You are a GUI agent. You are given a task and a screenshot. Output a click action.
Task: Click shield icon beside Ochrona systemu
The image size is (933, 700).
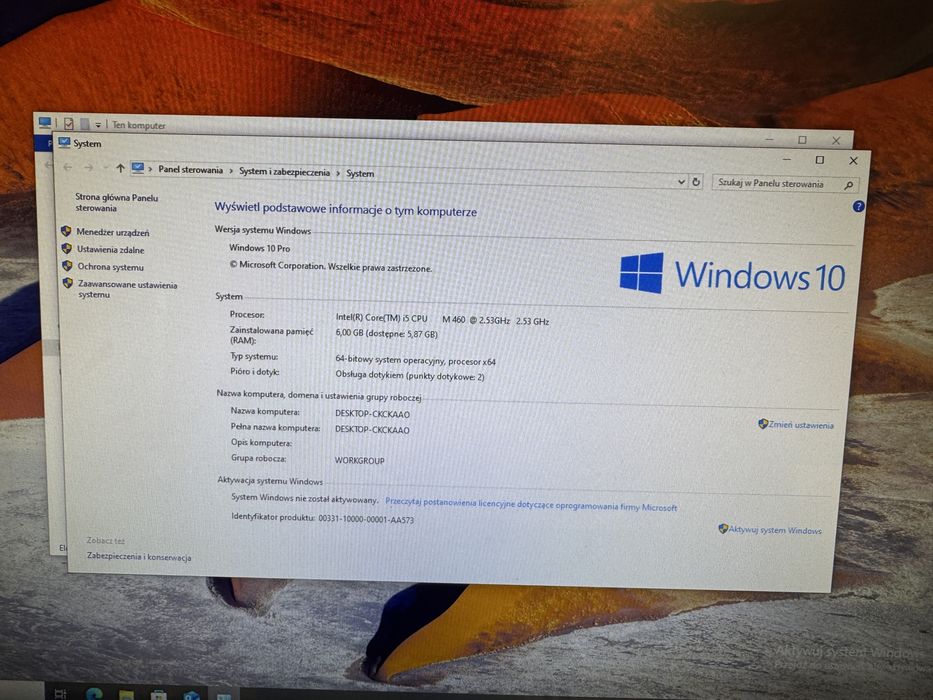[67, 265]
